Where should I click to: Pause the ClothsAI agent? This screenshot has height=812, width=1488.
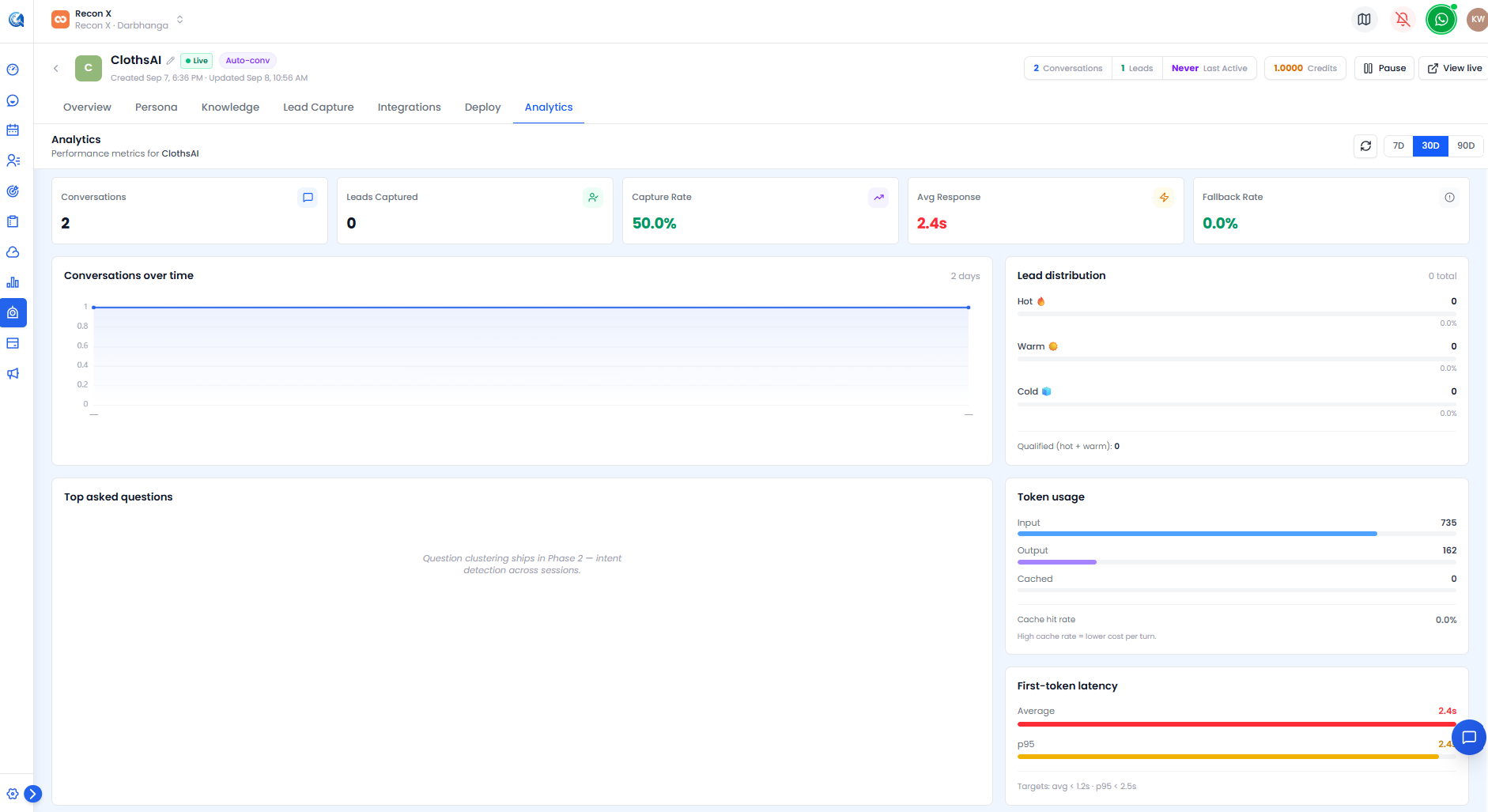point(1384,68)
